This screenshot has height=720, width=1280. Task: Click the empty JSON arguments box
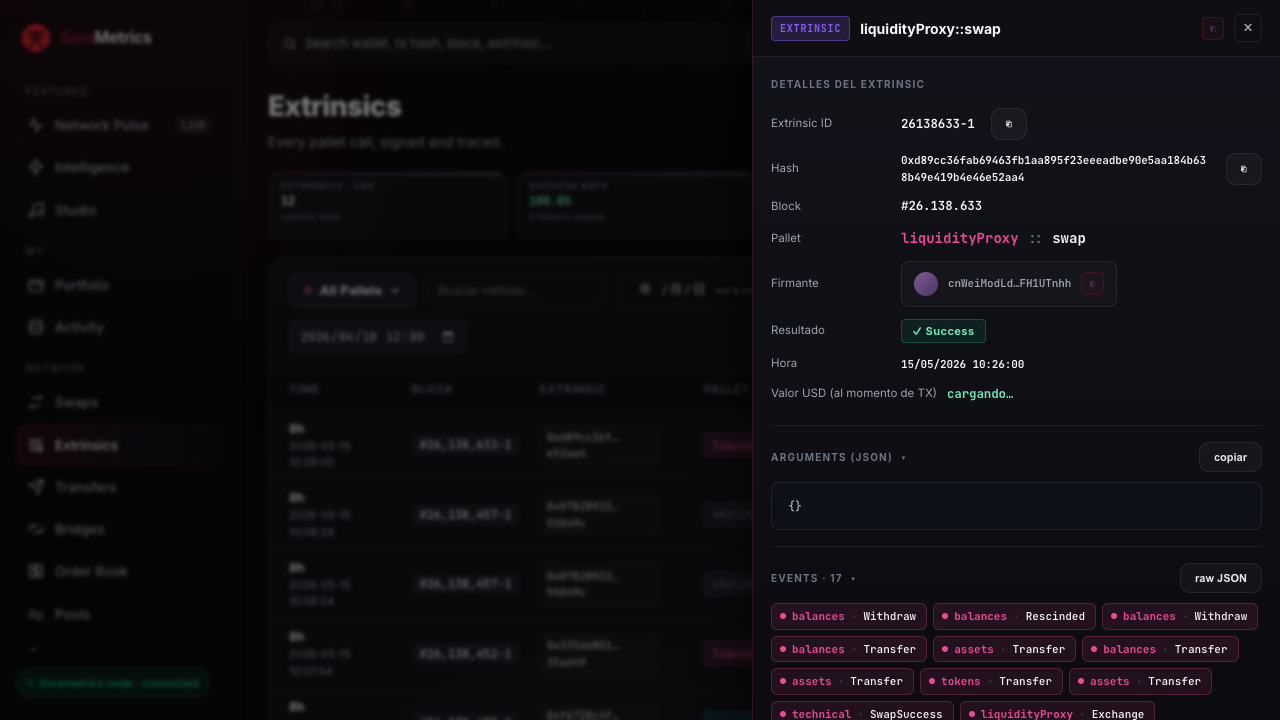tap(1016, 506)
